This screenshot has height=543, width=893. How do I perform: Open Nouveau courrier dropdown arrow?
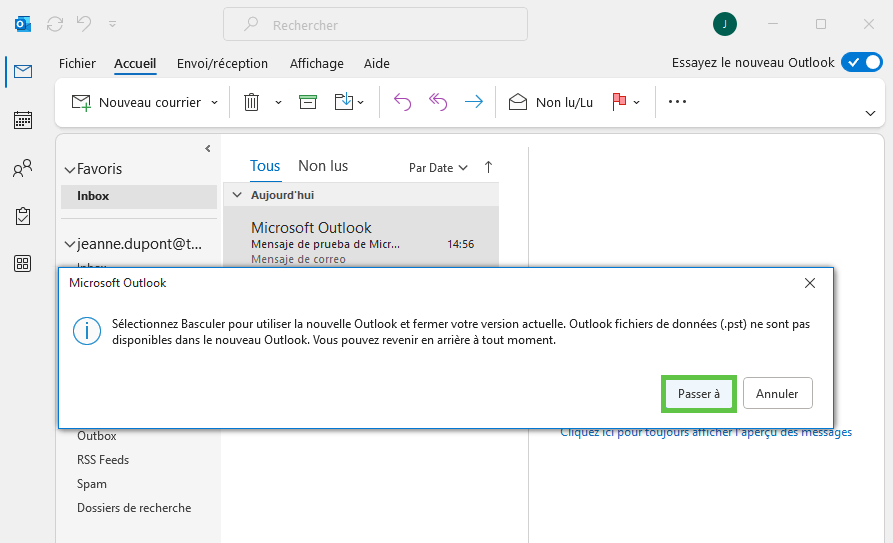click(x=215, y=103)
